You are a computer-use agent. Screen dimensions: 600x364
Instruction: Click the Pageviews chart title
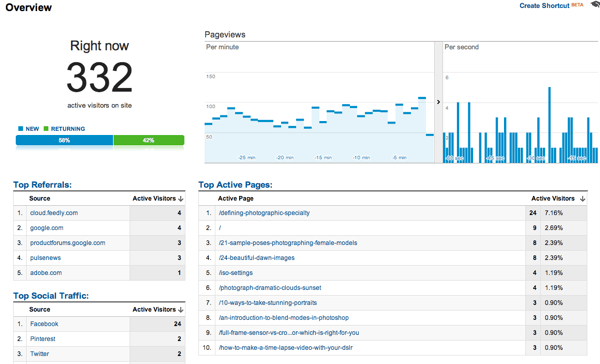coord(225,34)
